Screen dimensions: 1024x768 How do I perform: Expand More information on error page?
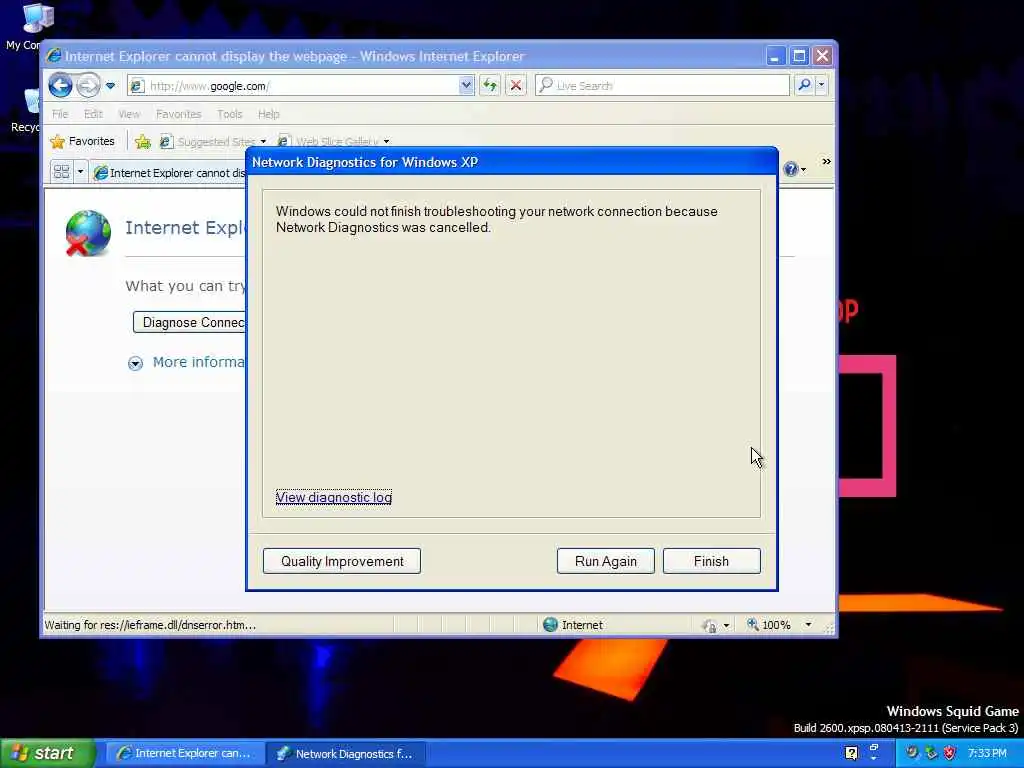click(x=187, y=362)
